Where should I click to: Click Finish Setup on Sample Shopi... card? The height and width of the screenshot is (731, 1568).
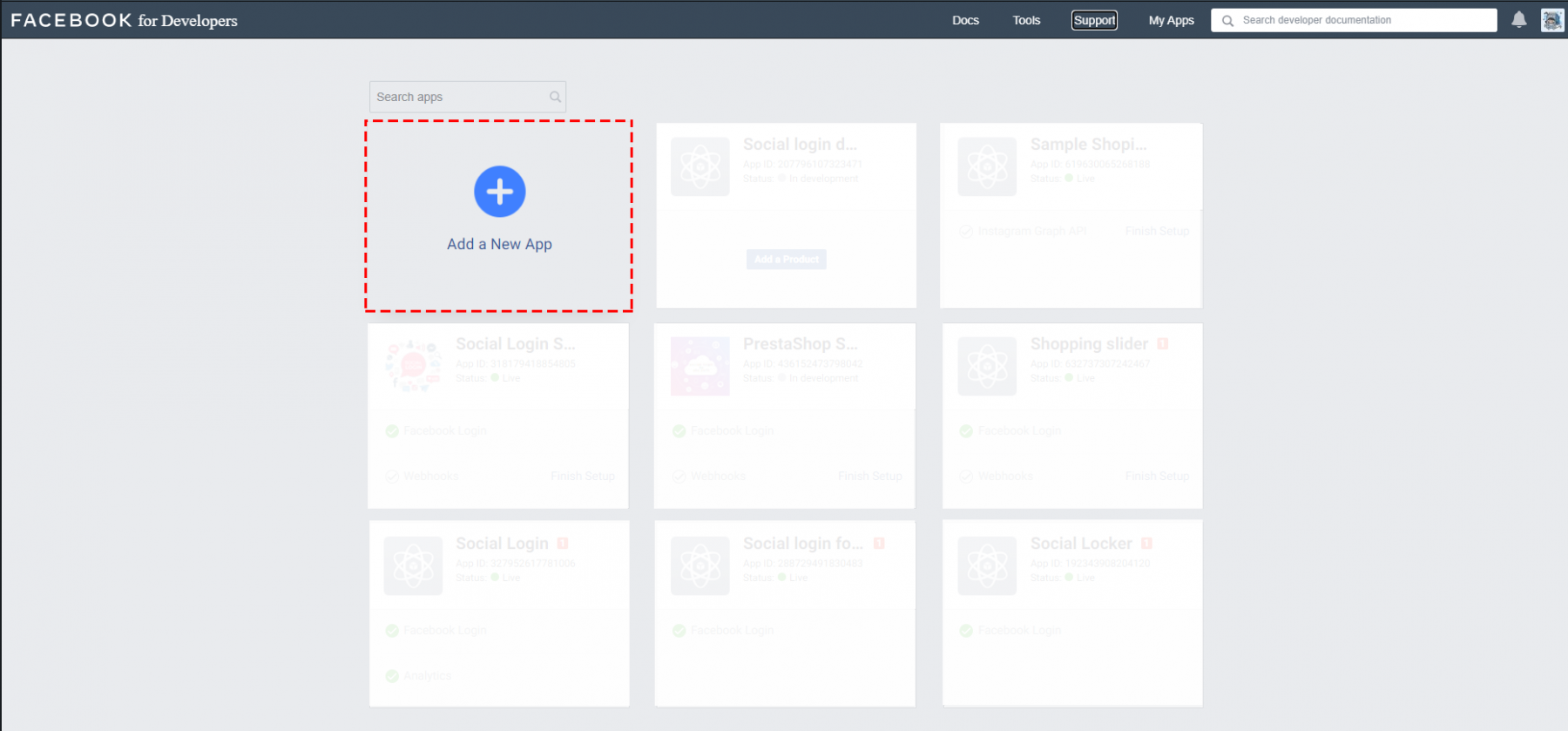click(x=1157, y=231)
